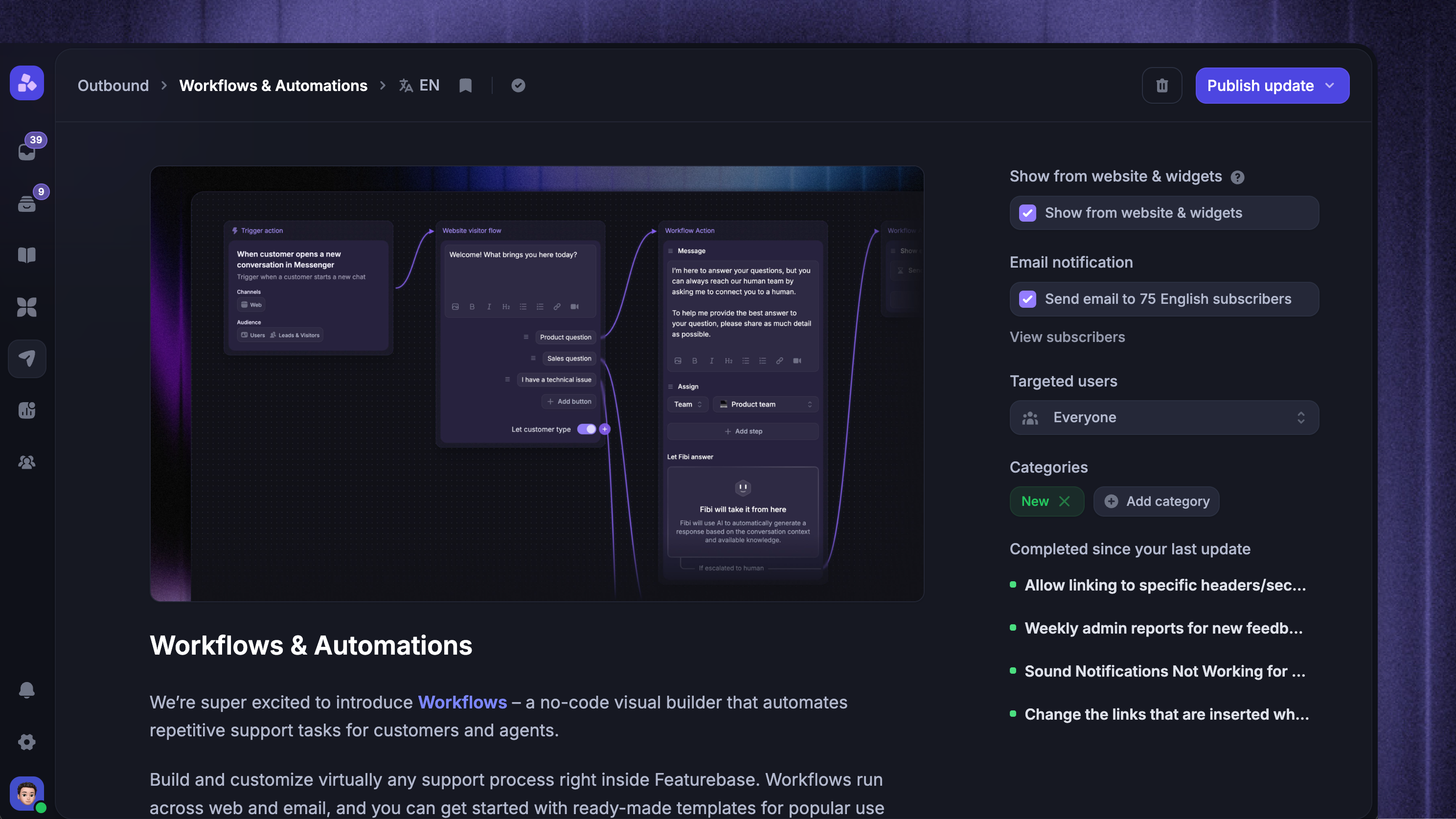Click the help question mark icon
The width and height of the screenshot is (1456, 819).
[x=1237, y=178]
